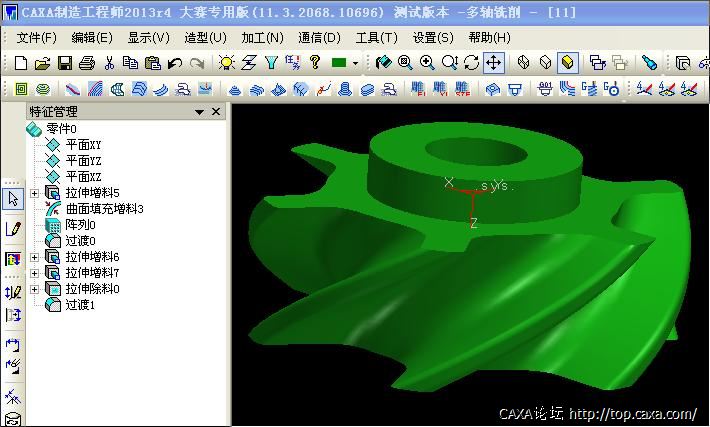Screen dimensions: 710x427
Task: Print the drawing using the printer icon
Action: [x=87, y=62]
